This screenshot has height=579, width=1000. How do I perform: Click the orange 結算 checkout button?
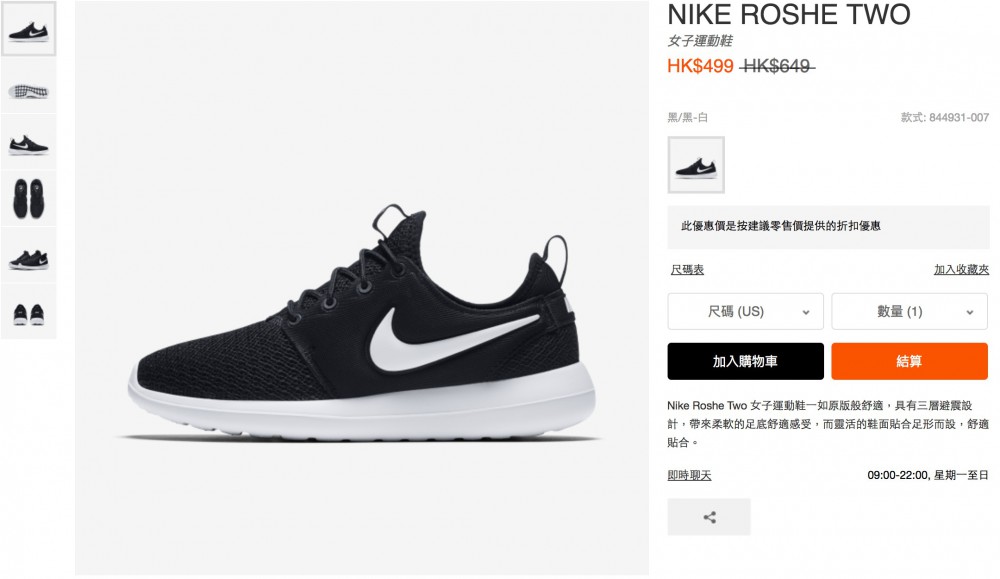(909, 362)
